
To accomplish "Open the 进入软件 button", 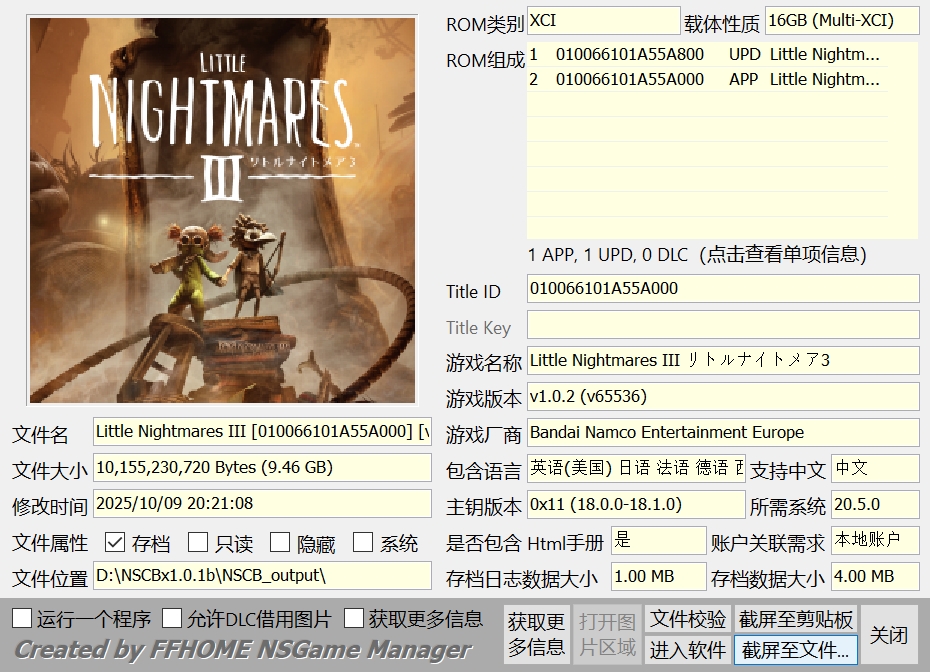I will tap(688, 650).
